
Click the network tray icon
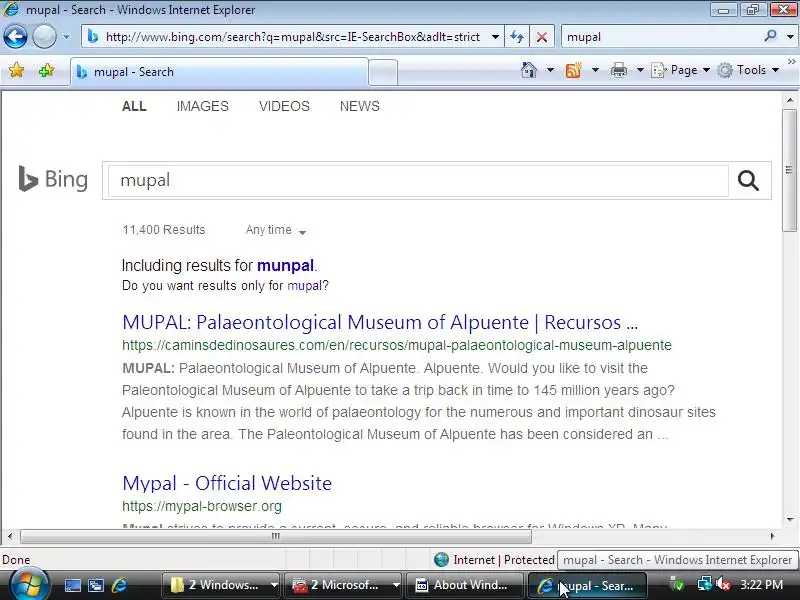[x=704, y=584]
